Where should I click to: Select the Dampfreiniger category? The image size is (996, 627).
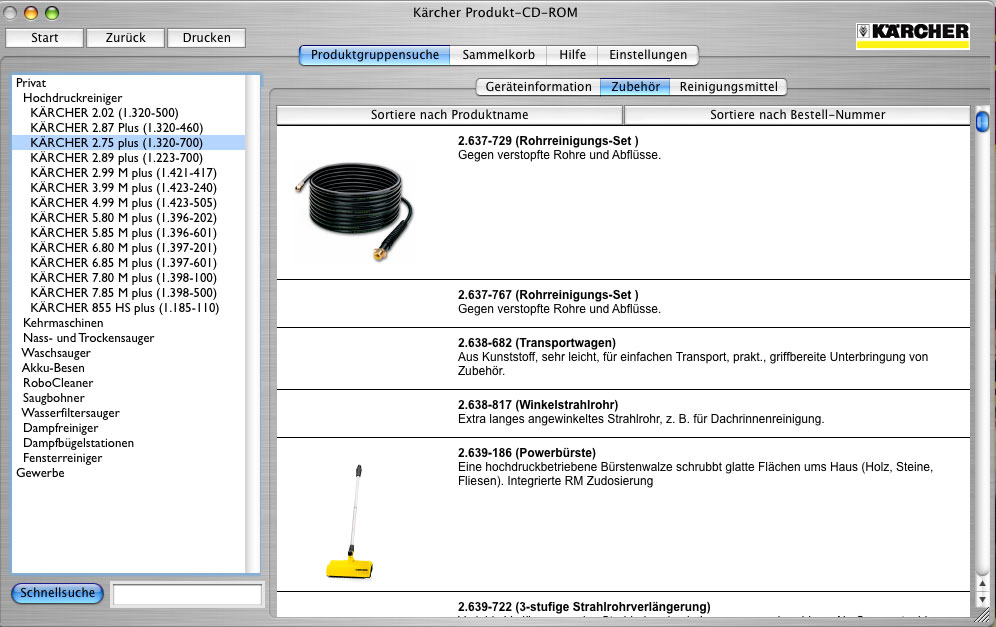click(x=60, y=428)
